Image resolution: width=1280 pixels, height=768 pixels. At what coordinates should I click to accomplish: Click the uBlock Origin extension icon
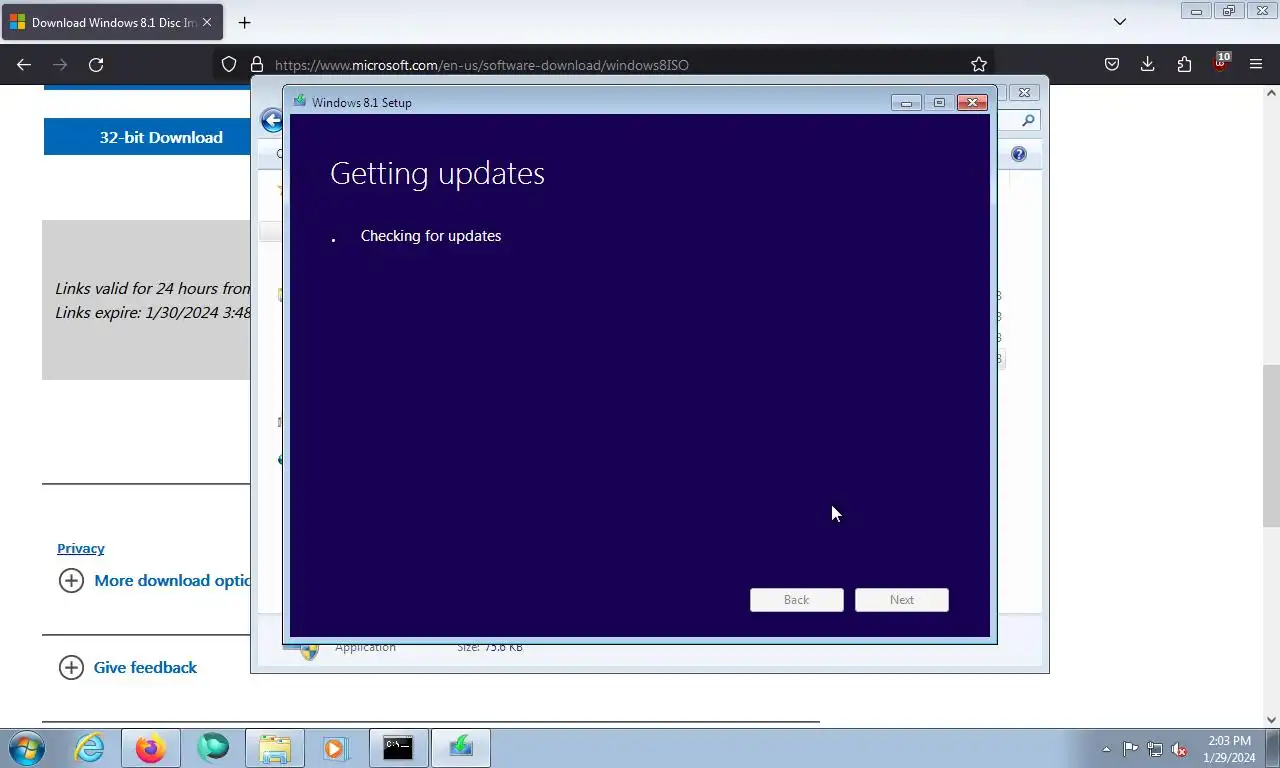1220,63
